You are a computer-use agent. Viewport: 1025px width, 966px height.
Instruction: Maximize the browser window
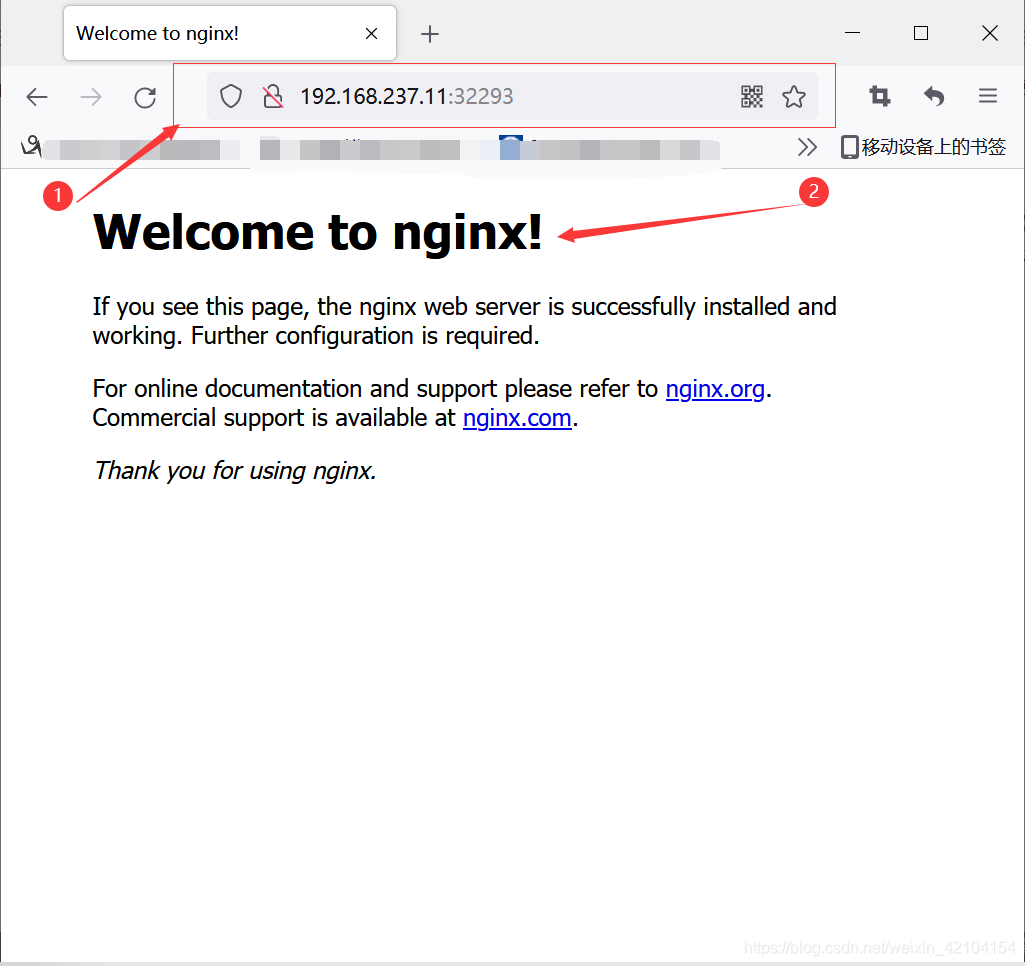pos(921,33)
